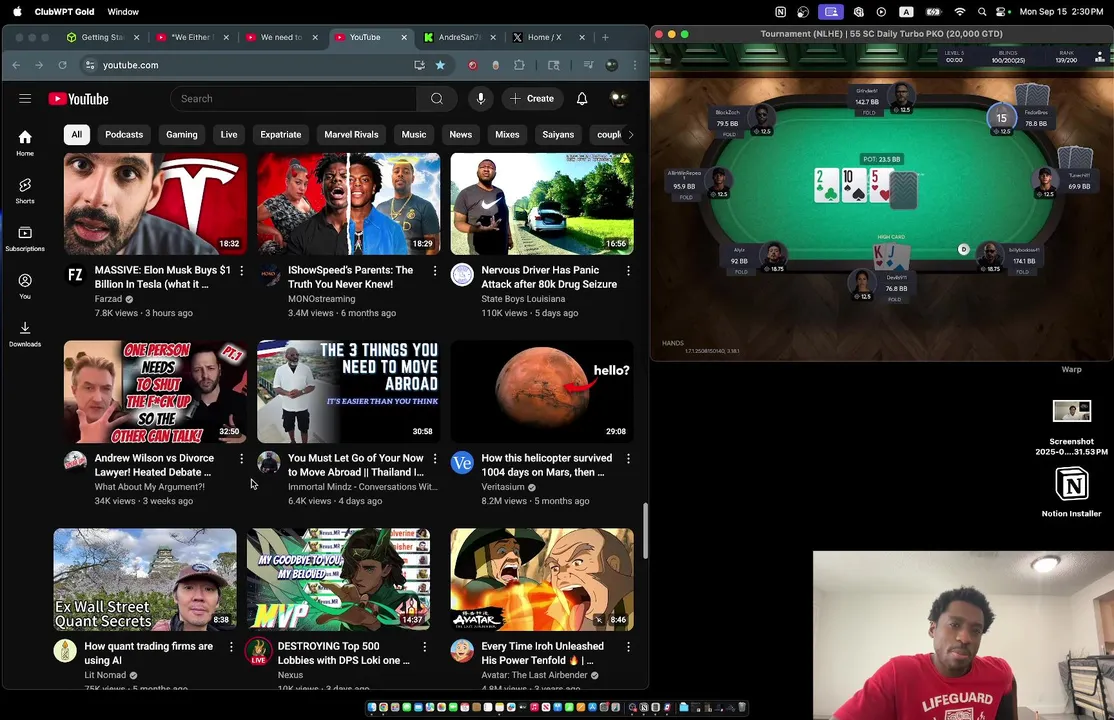Open the browser media controls icon
This screenshot has height=720, width=1114.
pyautogui.click(x=588, y=65)
